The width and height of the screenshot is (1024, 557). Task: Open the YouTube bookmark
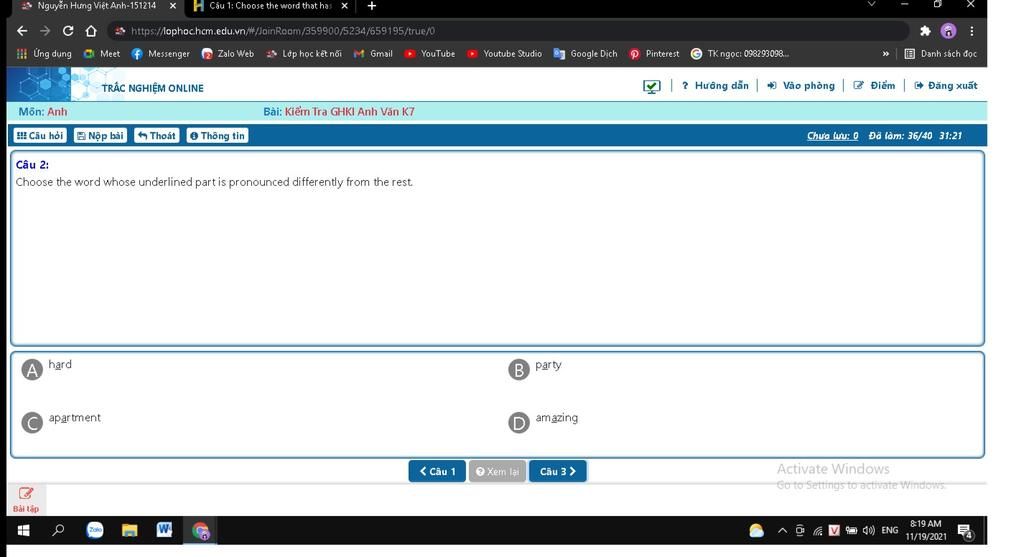[430, 54]
